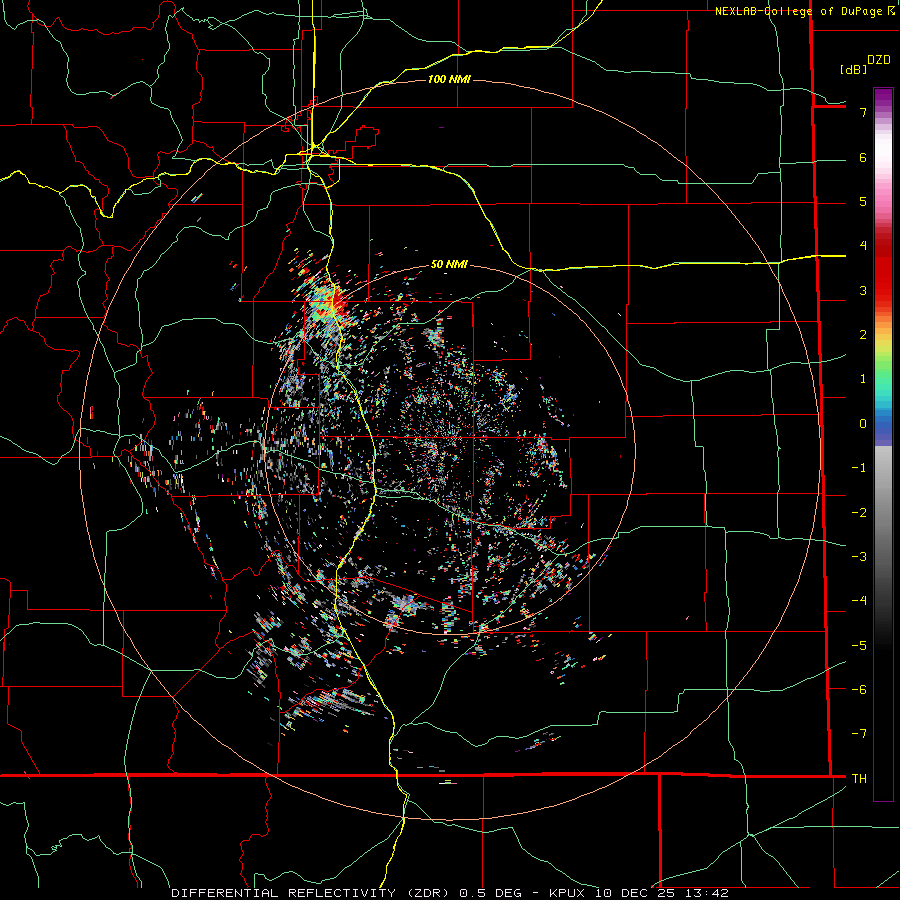Click the '0' value on color scale

pyautogui.click(x=863, y=424)
